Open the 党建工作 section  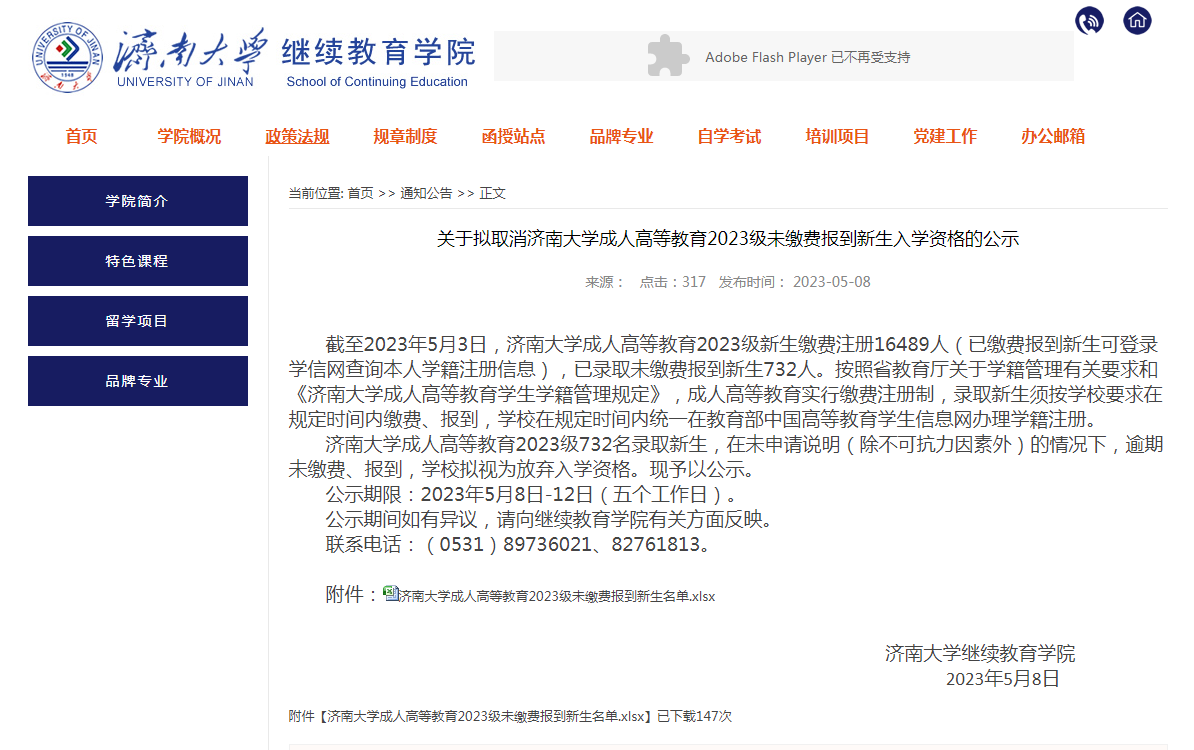pos(945,136)
